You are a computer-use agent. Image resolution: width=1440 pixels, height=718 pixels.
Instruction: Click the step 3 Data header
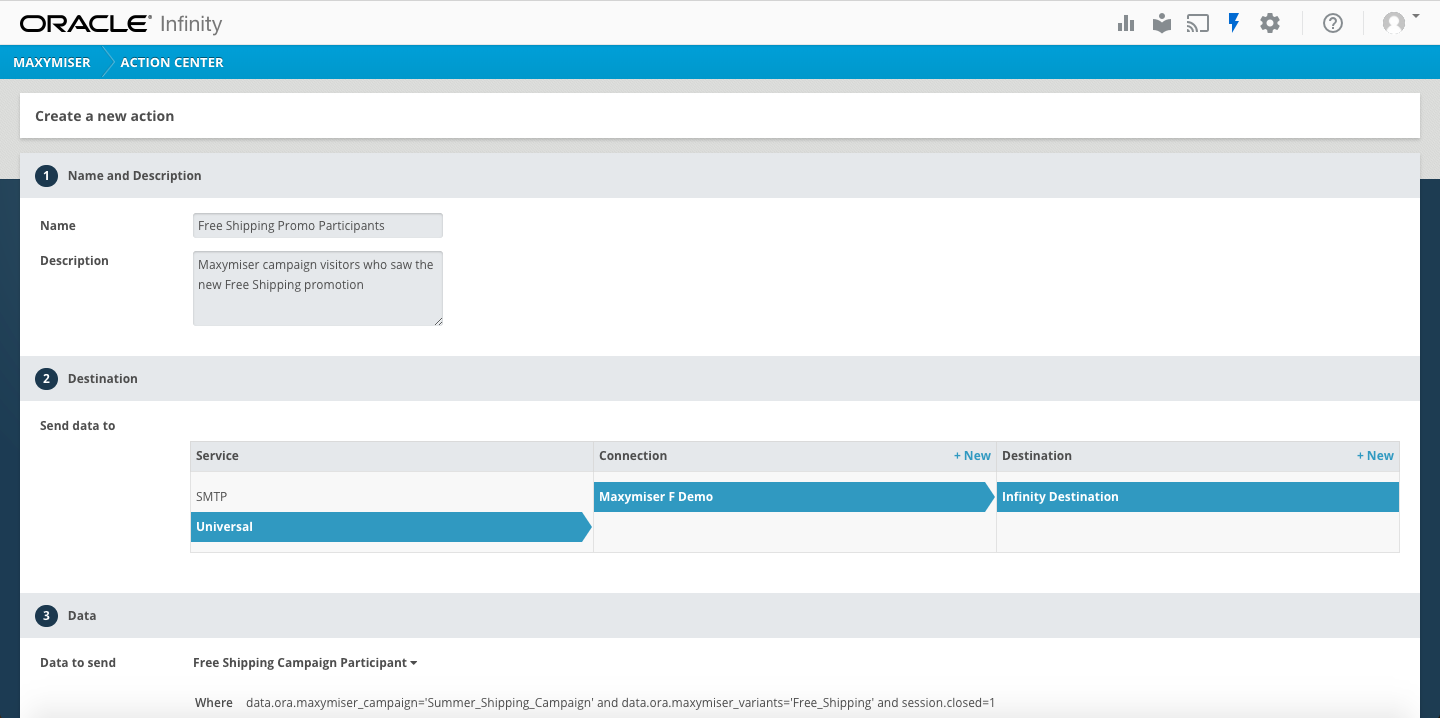click(x=720, y=616)
